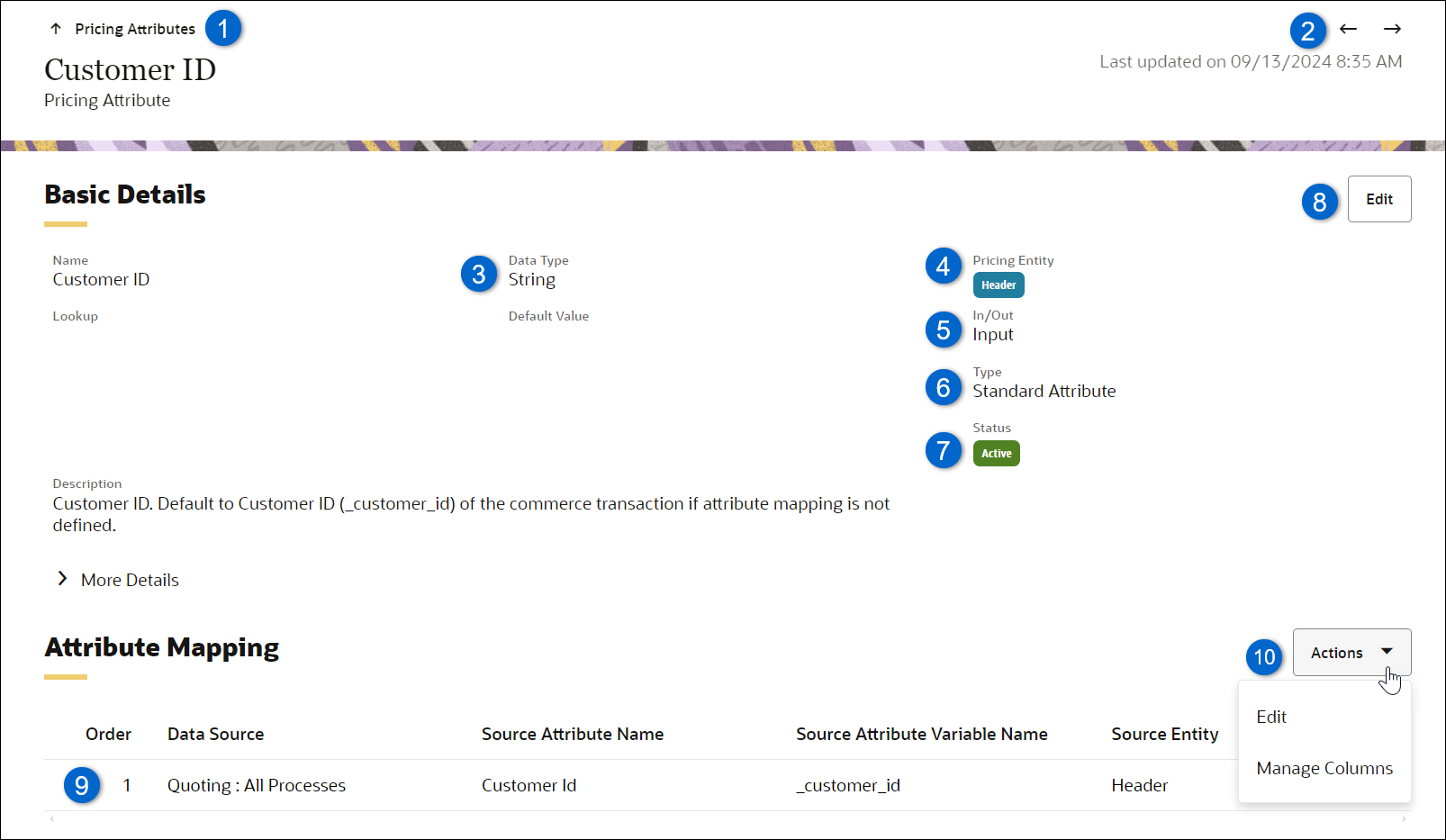
Task: Click the up arrow beside Pricing Attributes
Action: (56, 29)
